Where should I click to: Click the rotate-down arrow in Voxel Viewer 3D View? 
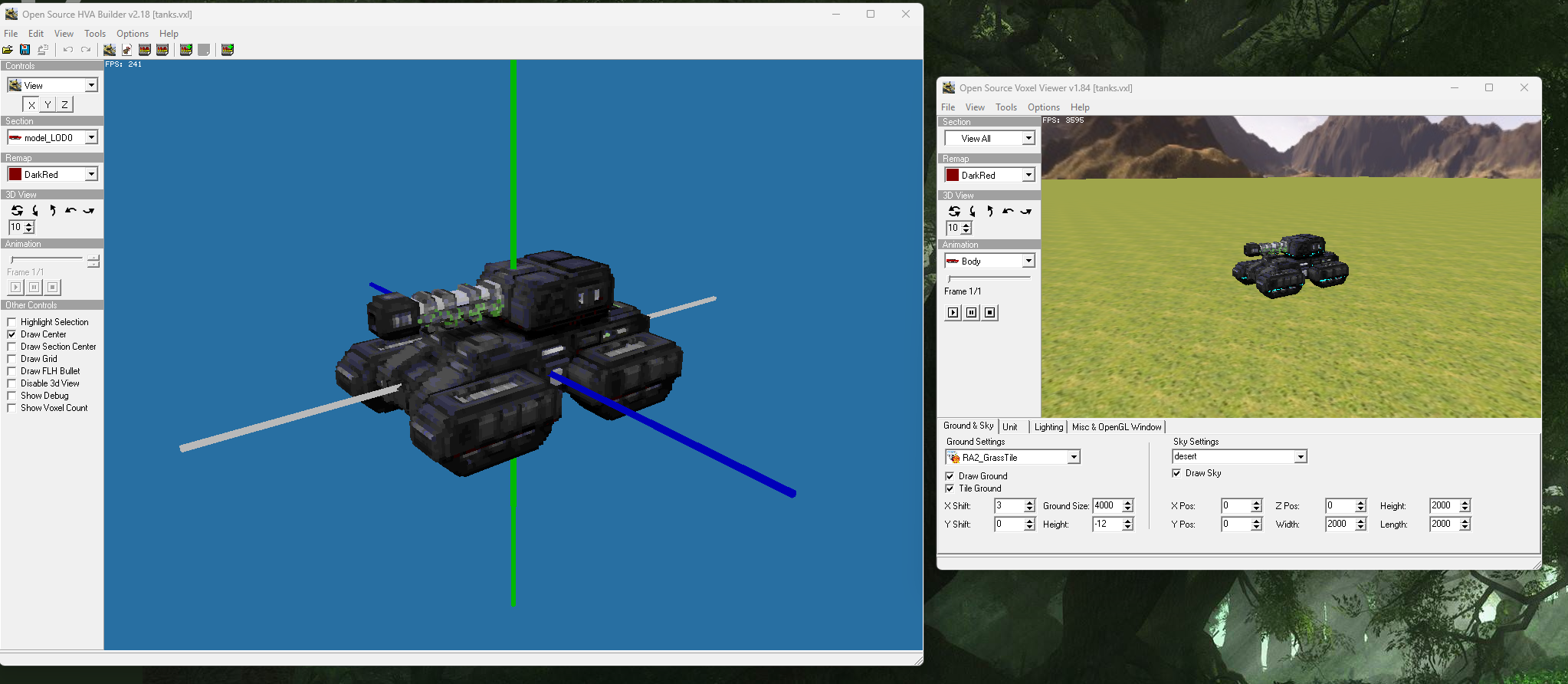(973, 211)
